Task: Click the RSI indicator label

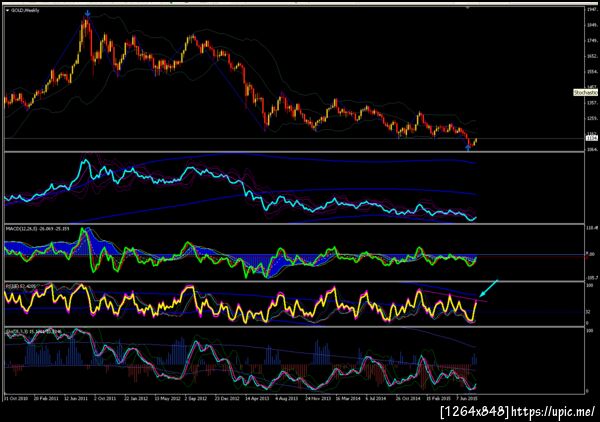Action: coord(19,285)
